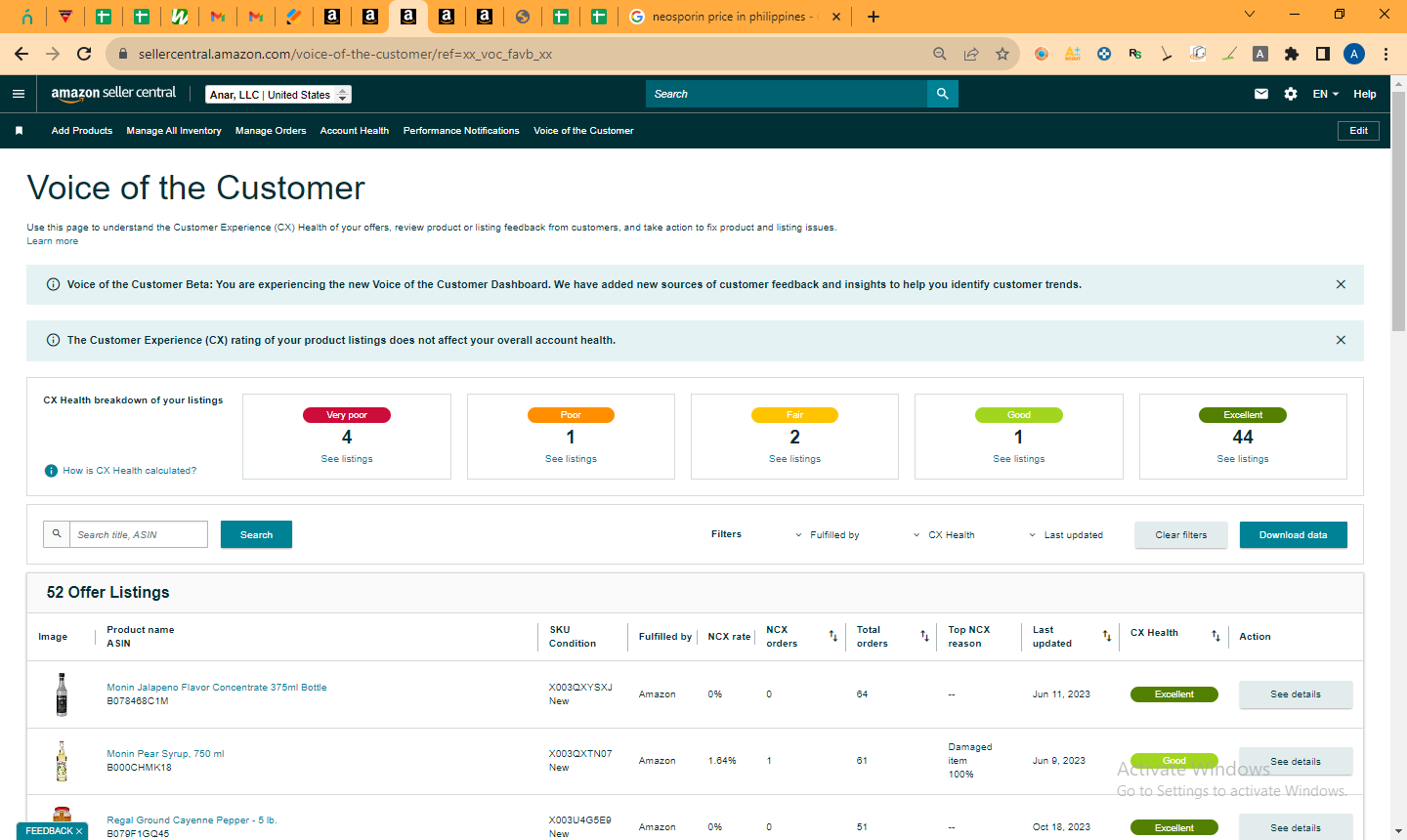Click the Search button next to the ASIN field
The width and height of the screenshot is (1407, 840).
click(256, 534)
